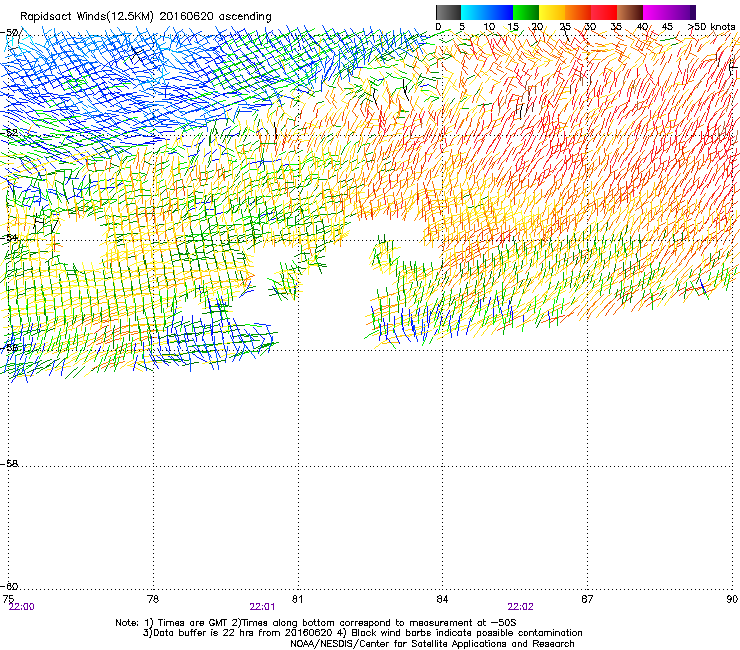This screenshot has width=740, height=650.
Task: Click the '84' longitude axis label
Action: click(x=442, y=599)
